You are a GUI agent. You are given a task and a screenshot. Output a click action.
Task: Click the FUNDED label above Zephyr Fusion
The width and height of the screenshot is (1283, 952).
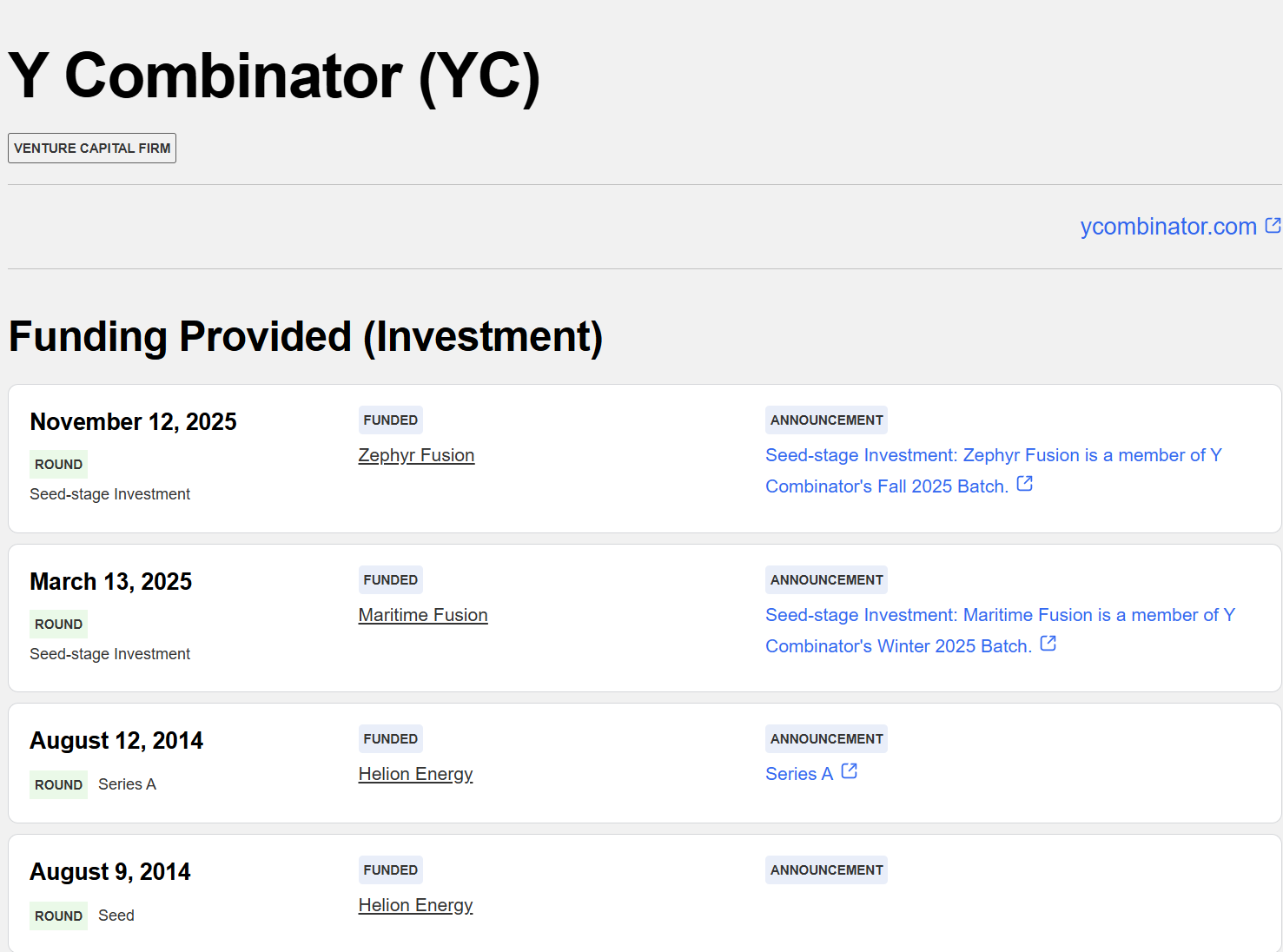[x=390, y=420]
